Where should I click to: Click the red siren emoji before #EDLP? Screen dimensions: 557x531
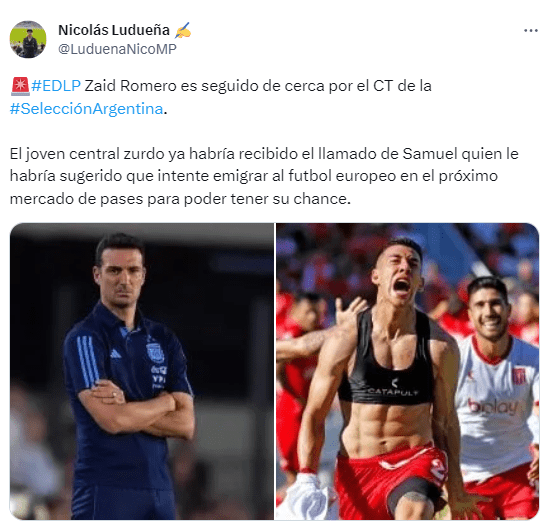click(20, 86)
